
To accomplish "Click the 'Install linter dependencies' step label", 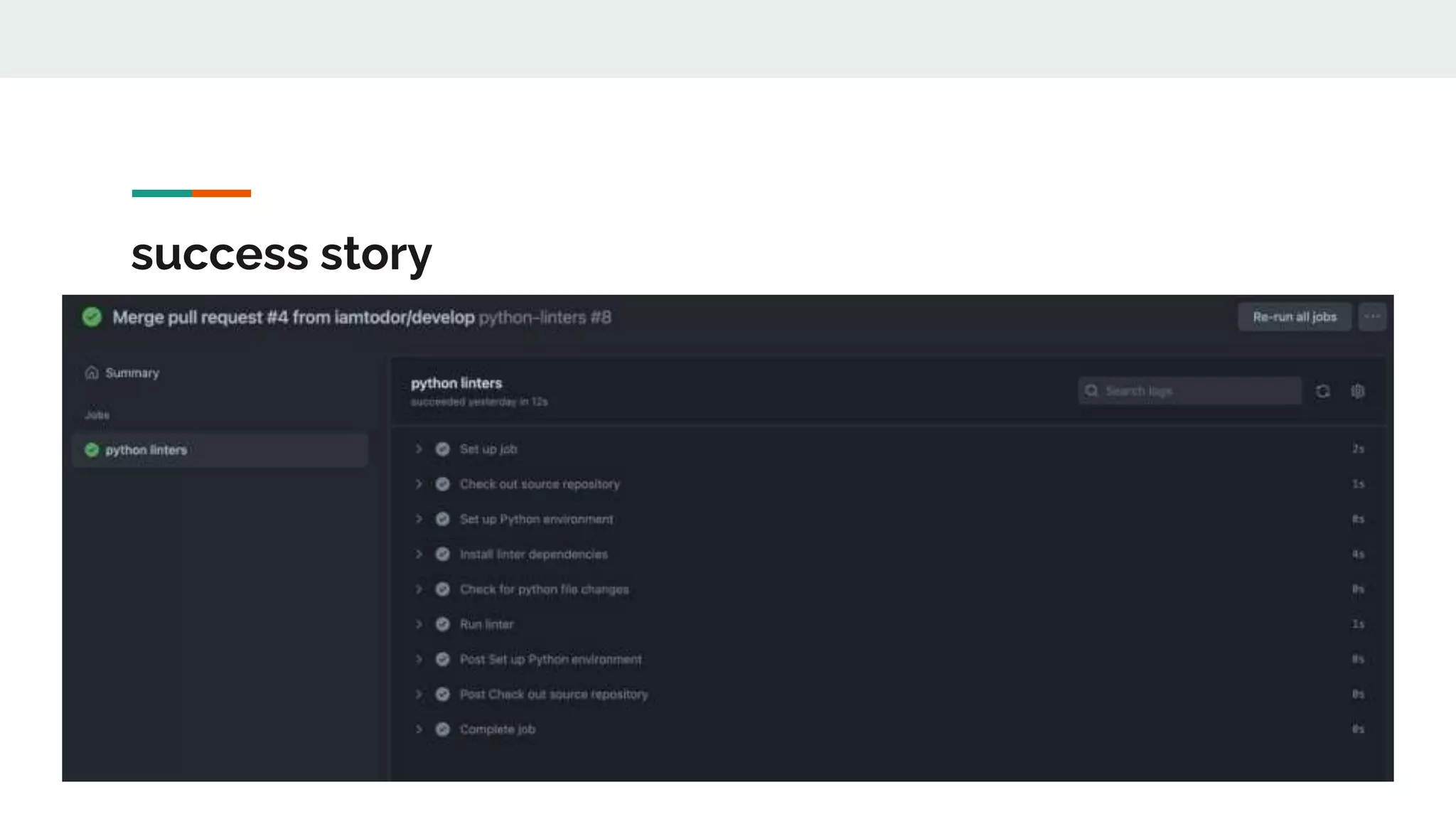I will click(534, 554).
